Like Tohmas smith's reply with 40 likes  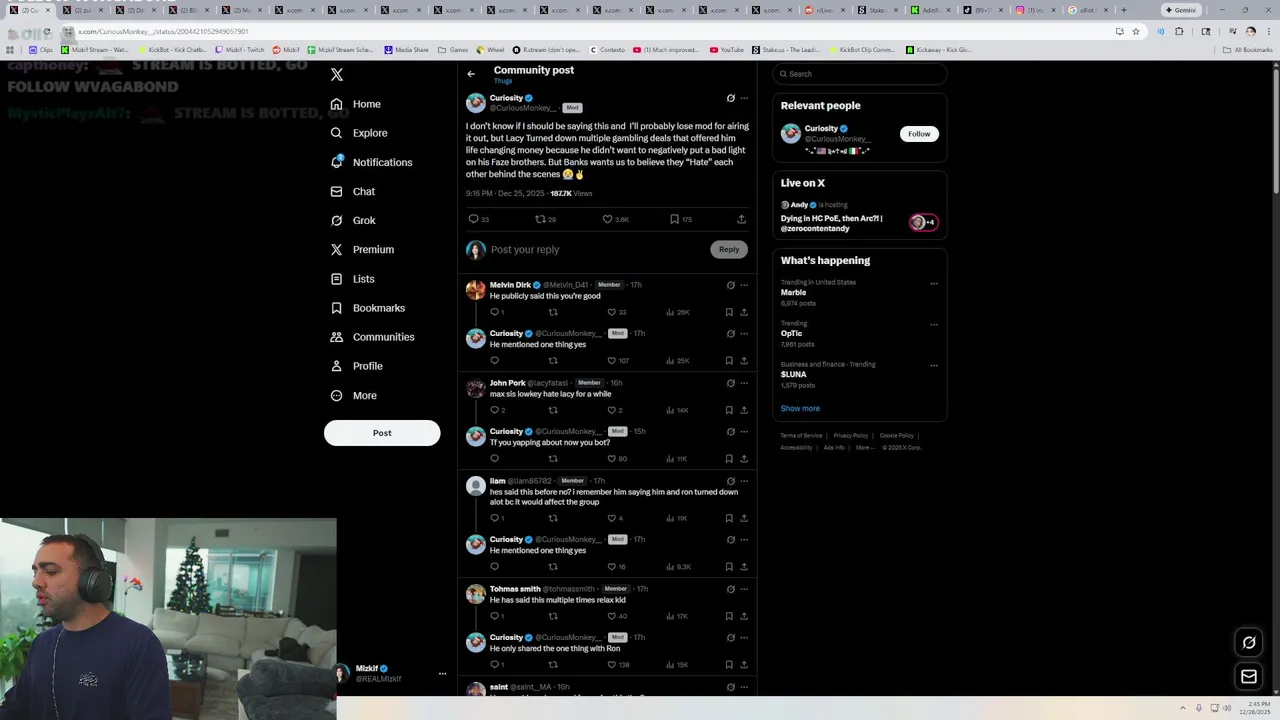pos(617,616)
